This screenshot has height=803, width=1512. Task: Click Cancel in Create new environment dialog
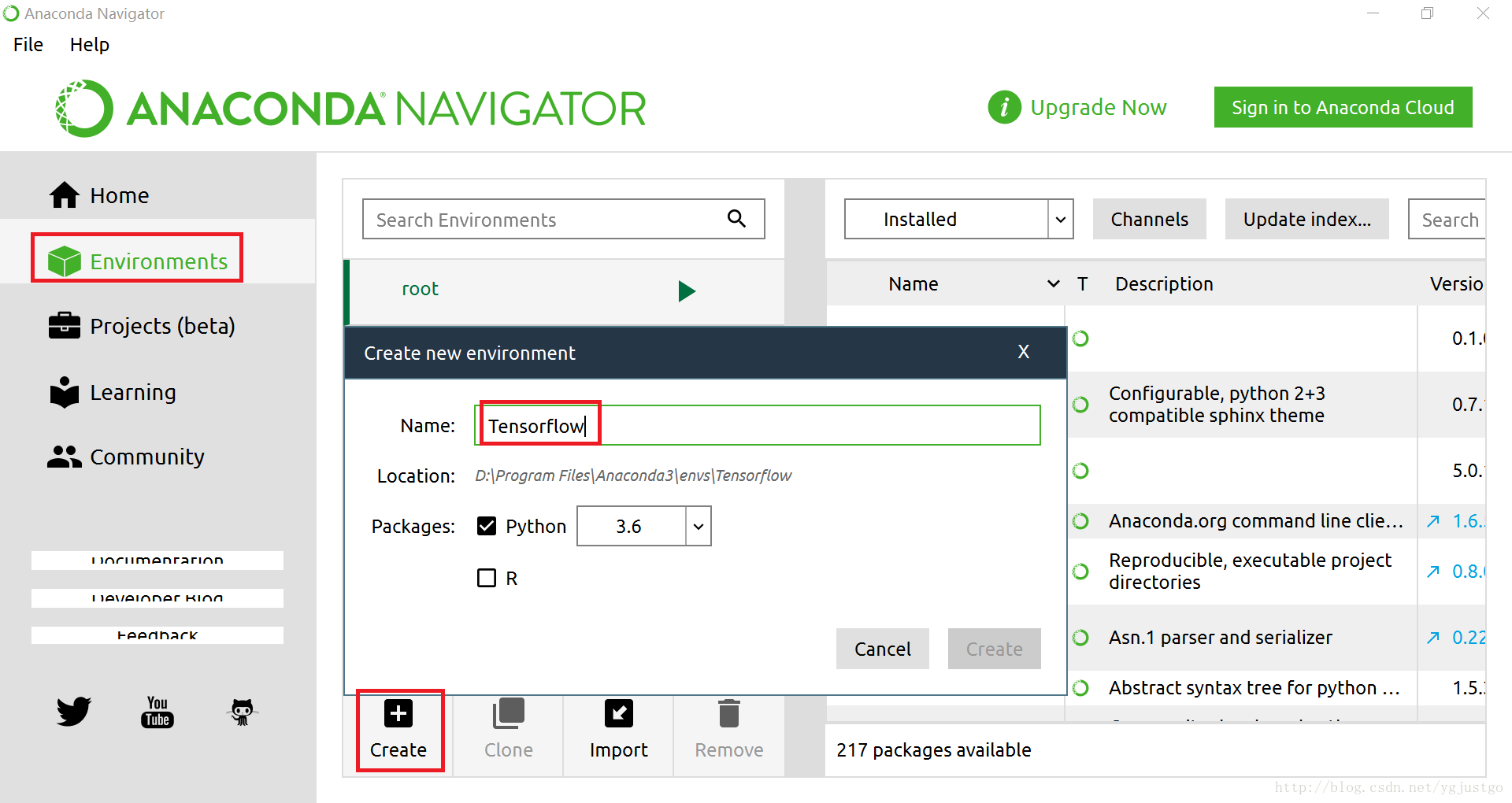[x=883, y=649]
